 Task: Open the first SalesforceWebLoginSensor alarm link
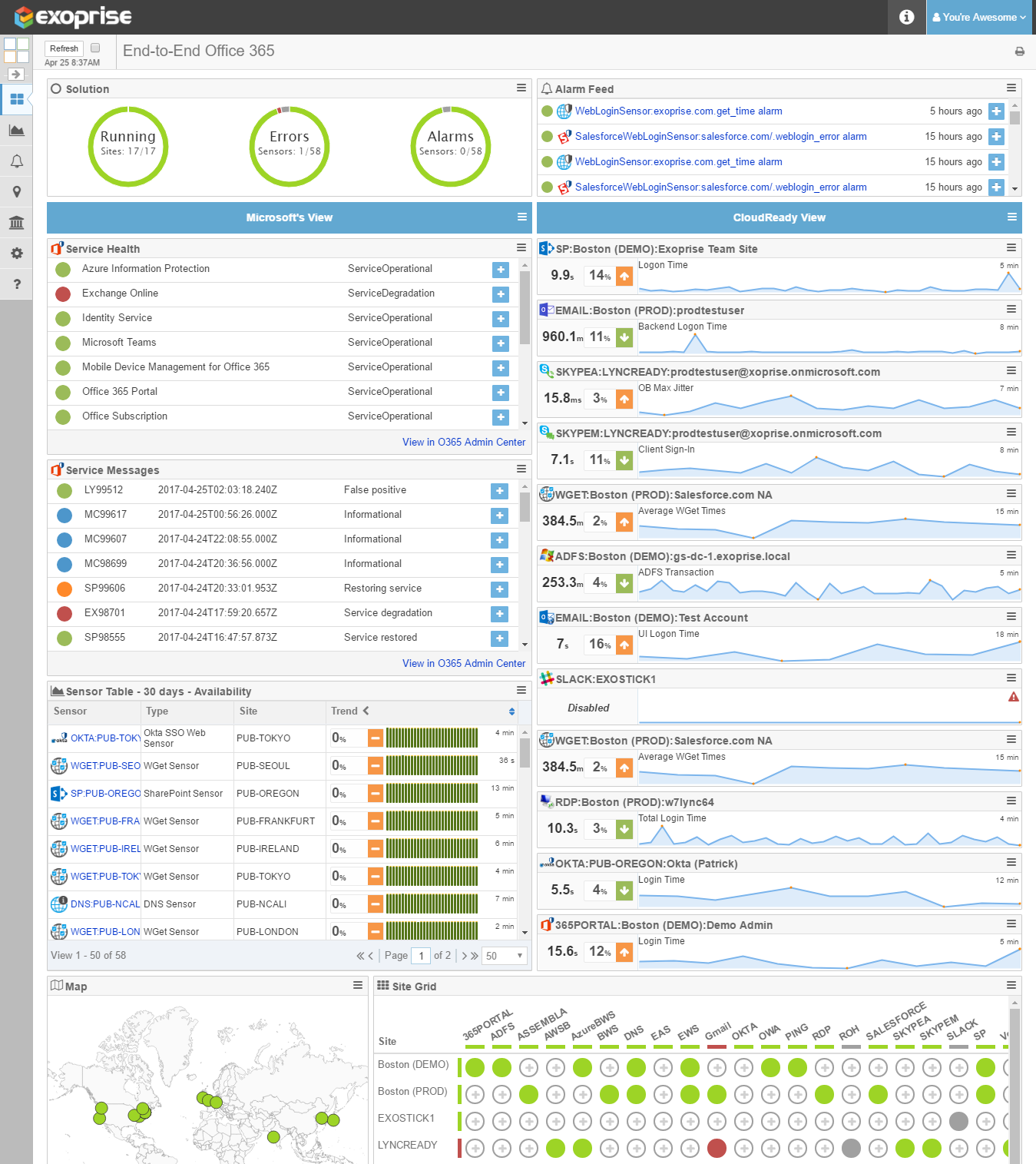click(720, 137)
